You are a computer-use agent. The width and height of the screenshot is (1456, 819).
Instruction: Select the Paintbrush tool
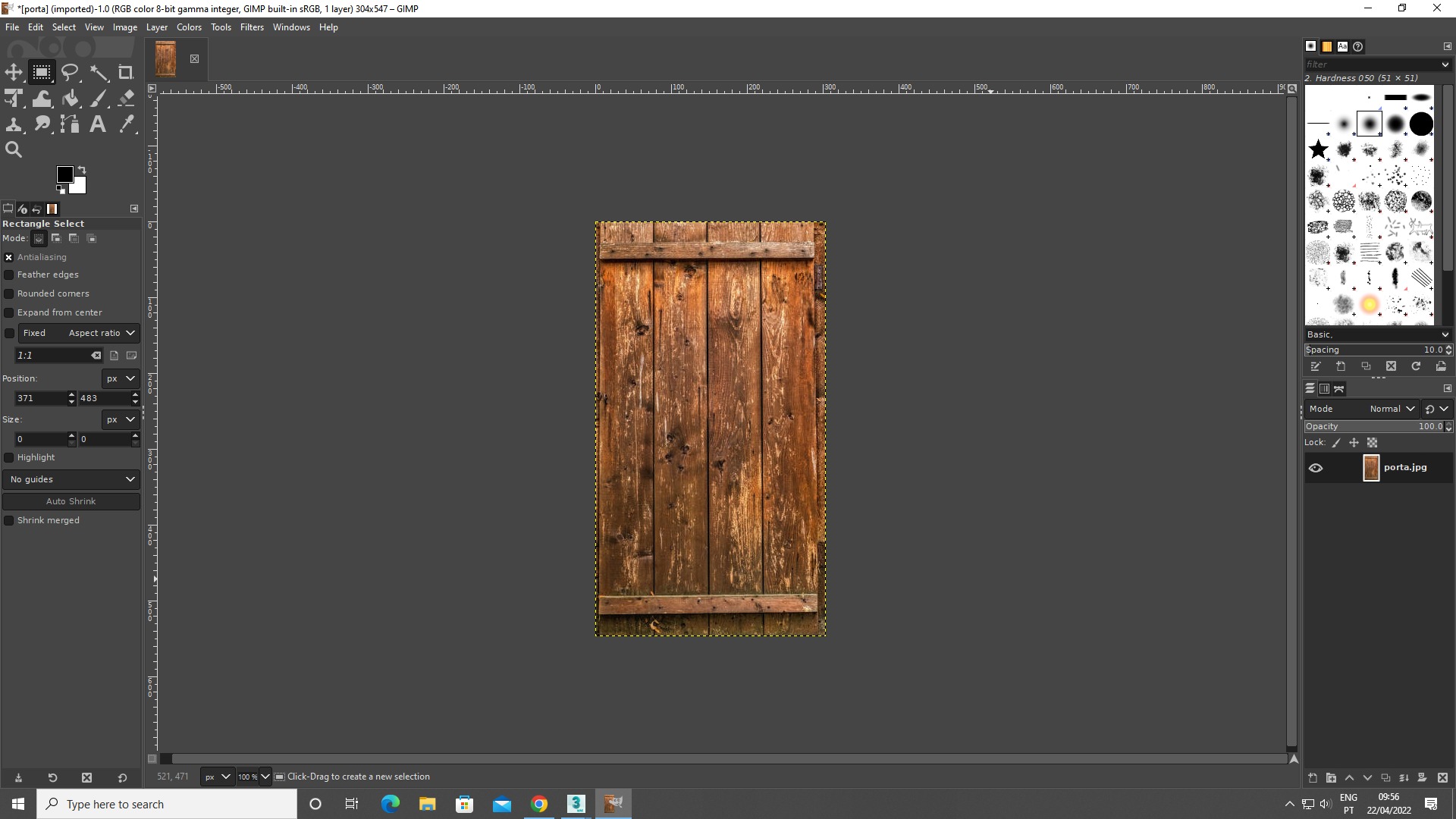pos(99,99)
